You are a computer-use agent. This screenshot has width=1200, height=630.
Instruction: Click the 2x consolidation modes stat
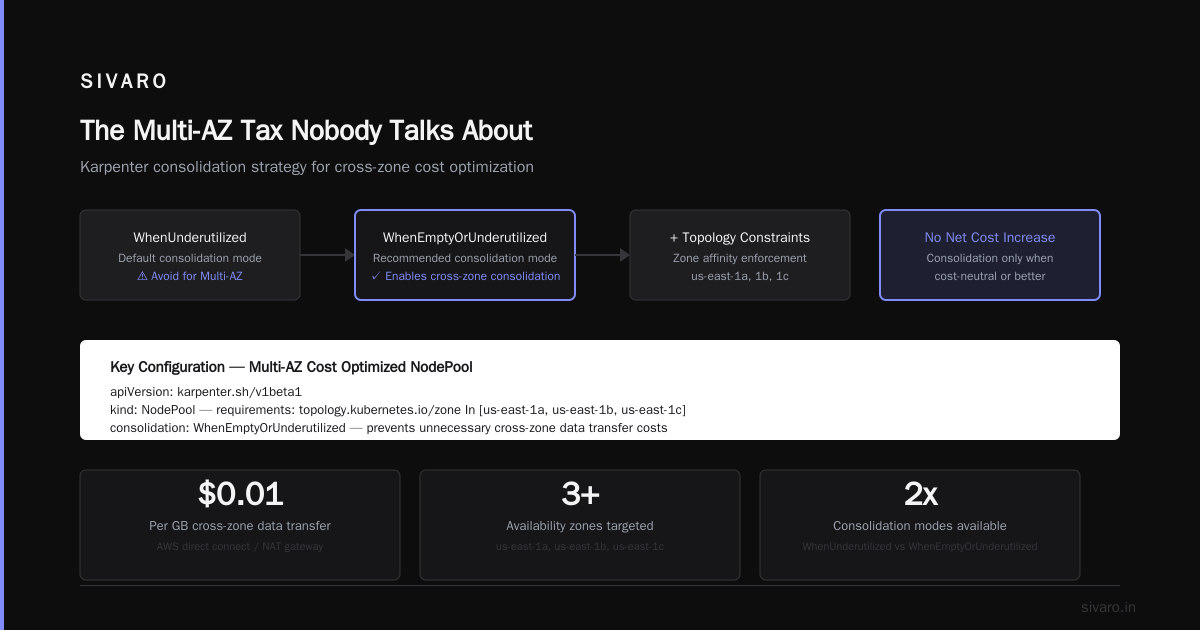point(920,525)
